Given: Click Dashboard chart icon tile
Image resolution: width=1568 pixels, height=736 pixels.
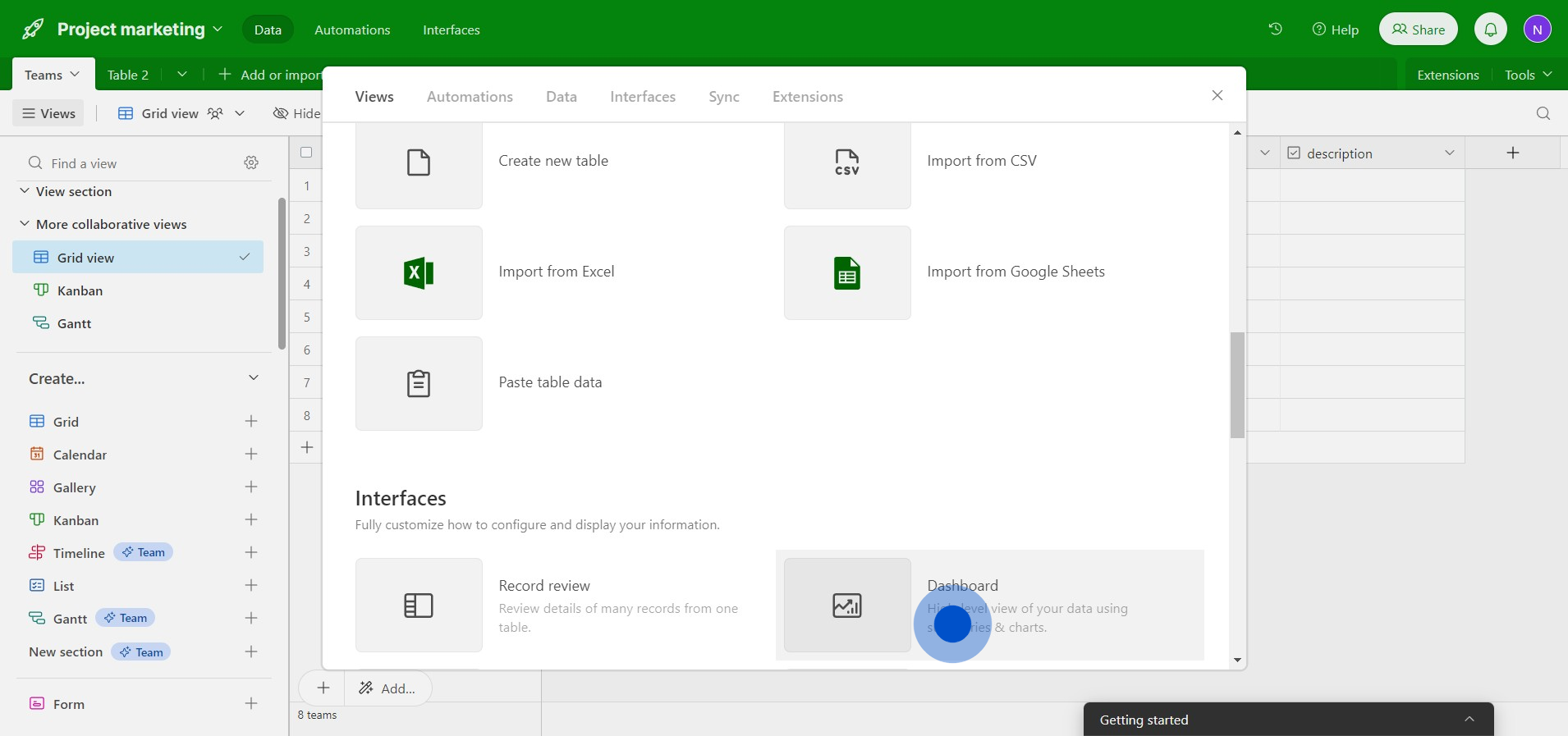Looking at the screenshot, I should (x=847, y=606).
